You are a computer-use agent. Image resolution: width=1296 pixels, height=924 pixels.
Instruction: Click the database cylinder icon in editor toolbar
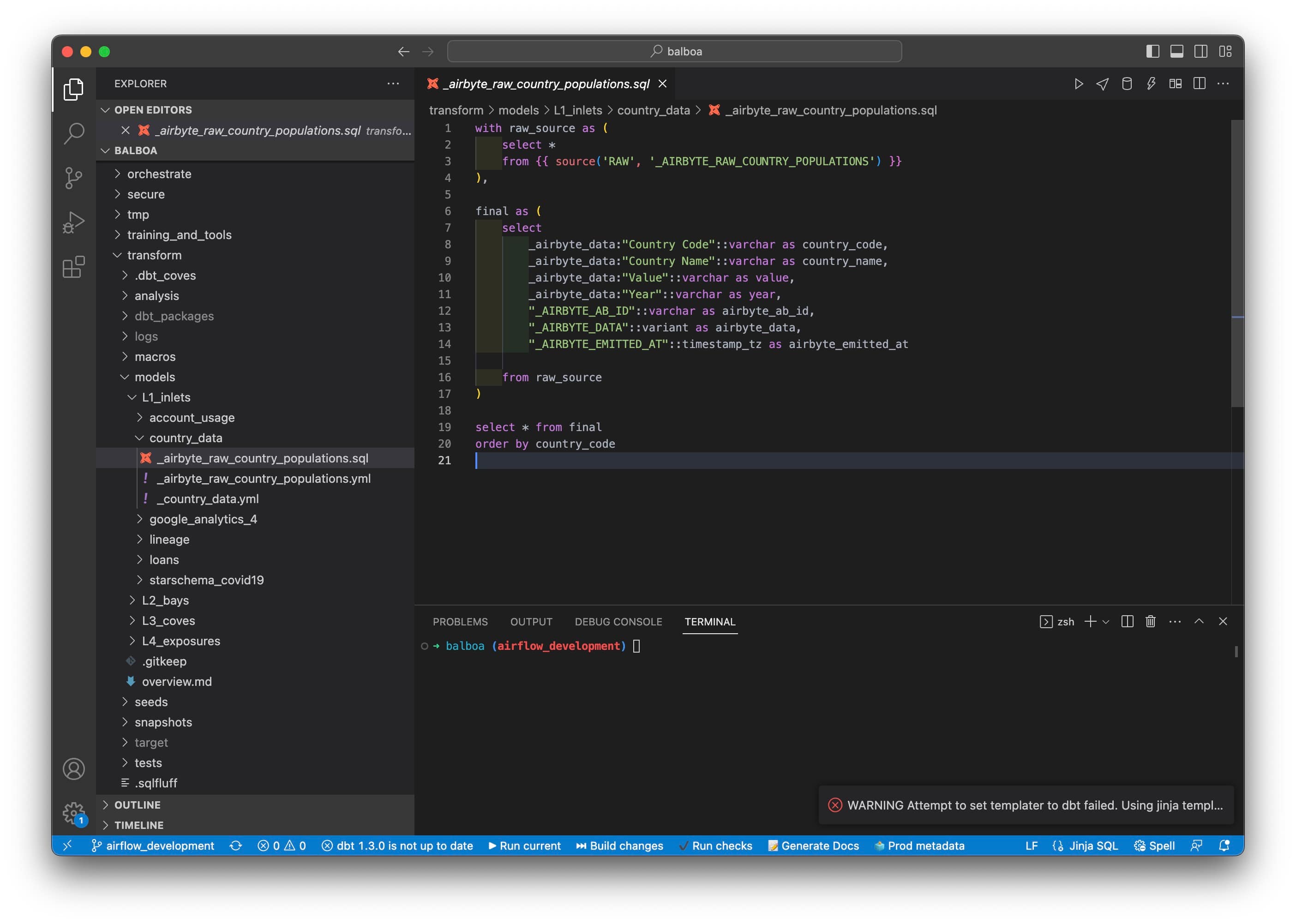(x=1127, y=84)
